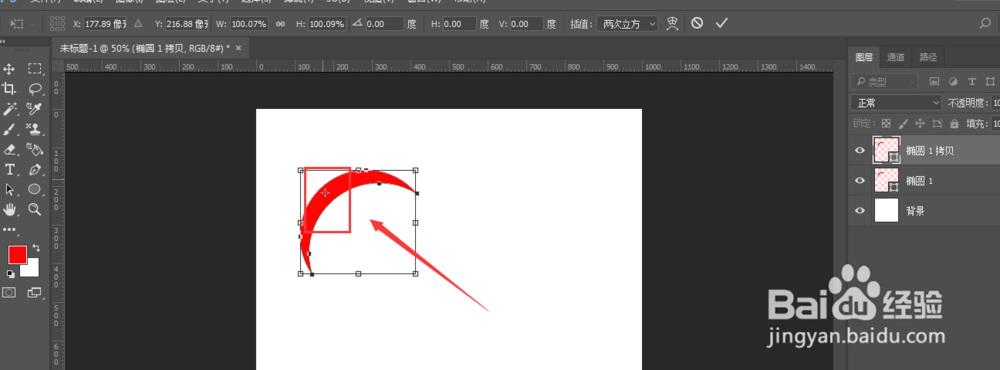Select the Paint Bucket tool

(x=34, y=149)
